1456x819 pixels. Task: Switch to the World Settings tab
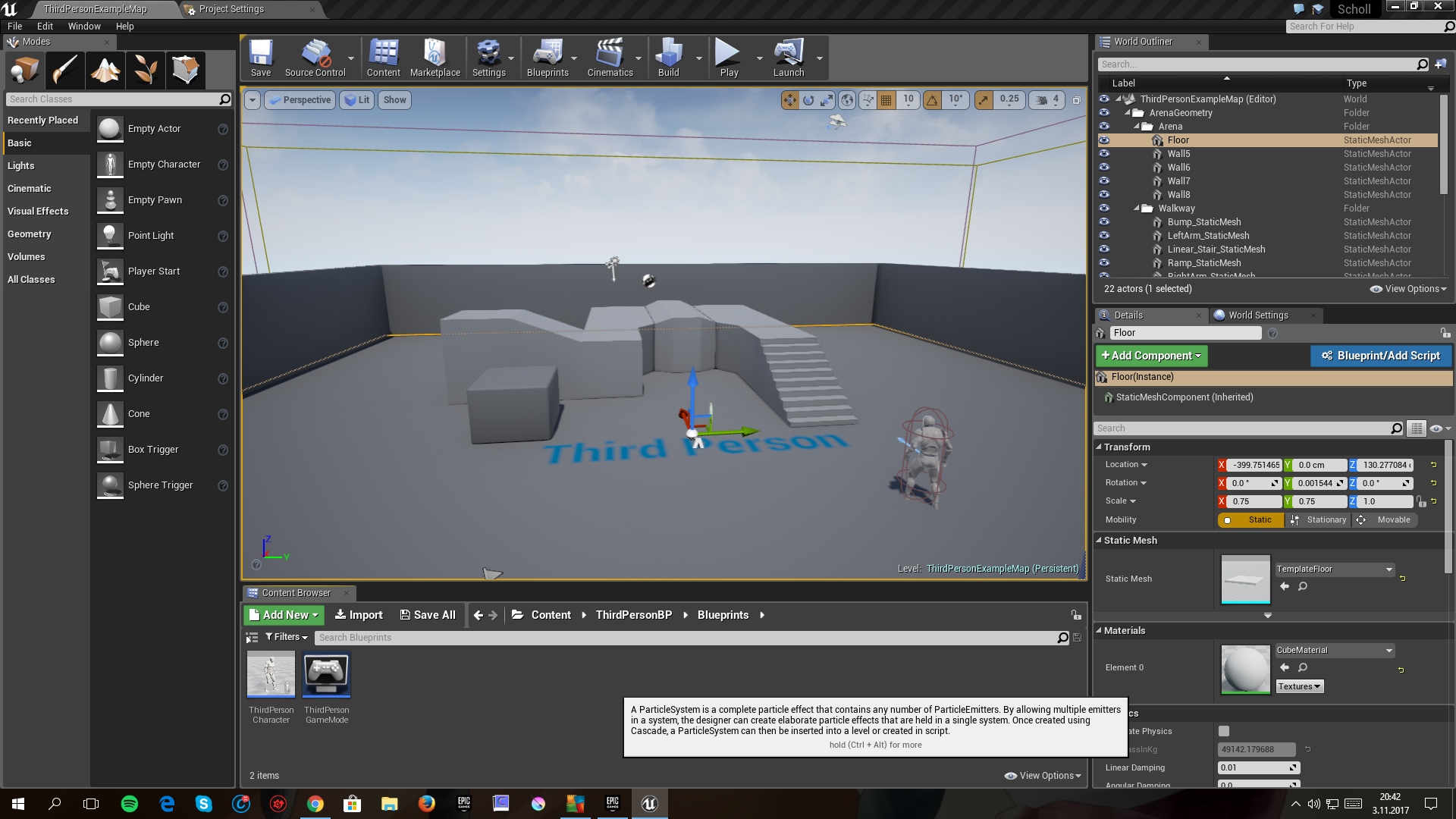click(1259, 315)
